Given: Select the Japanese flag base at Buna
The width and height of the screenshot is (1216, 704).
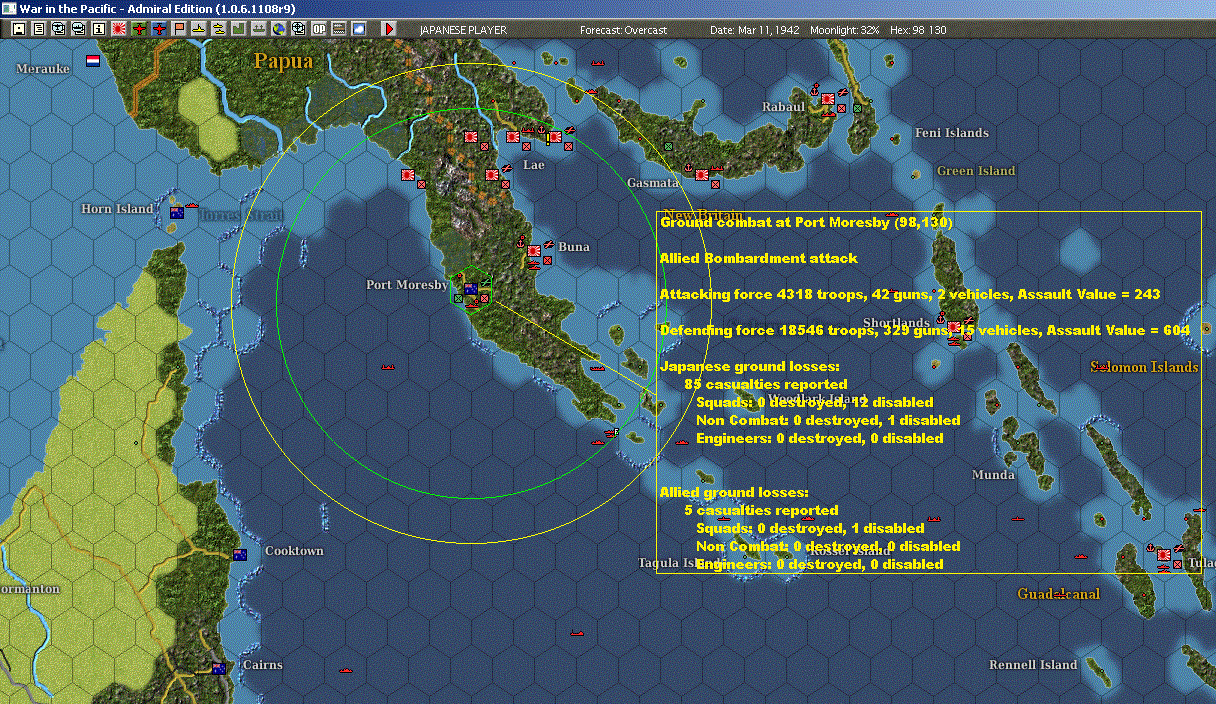Looking at the screenshot, I should [534, 251].
